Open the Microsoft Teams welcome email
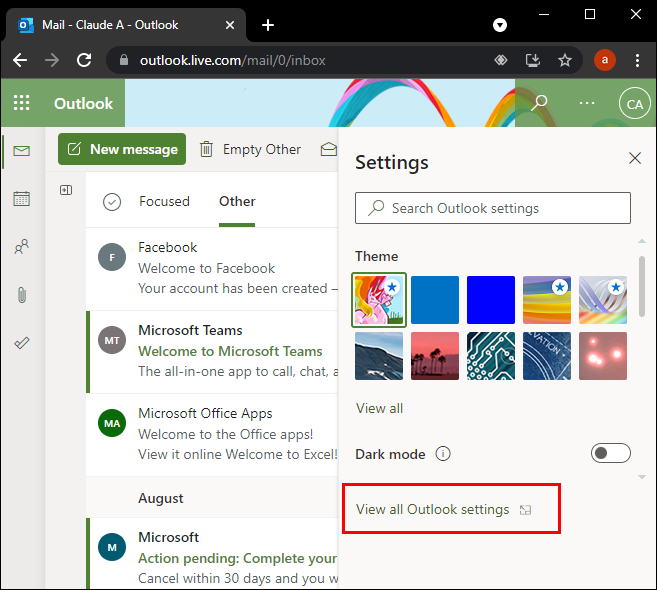 tap(212, 352)
